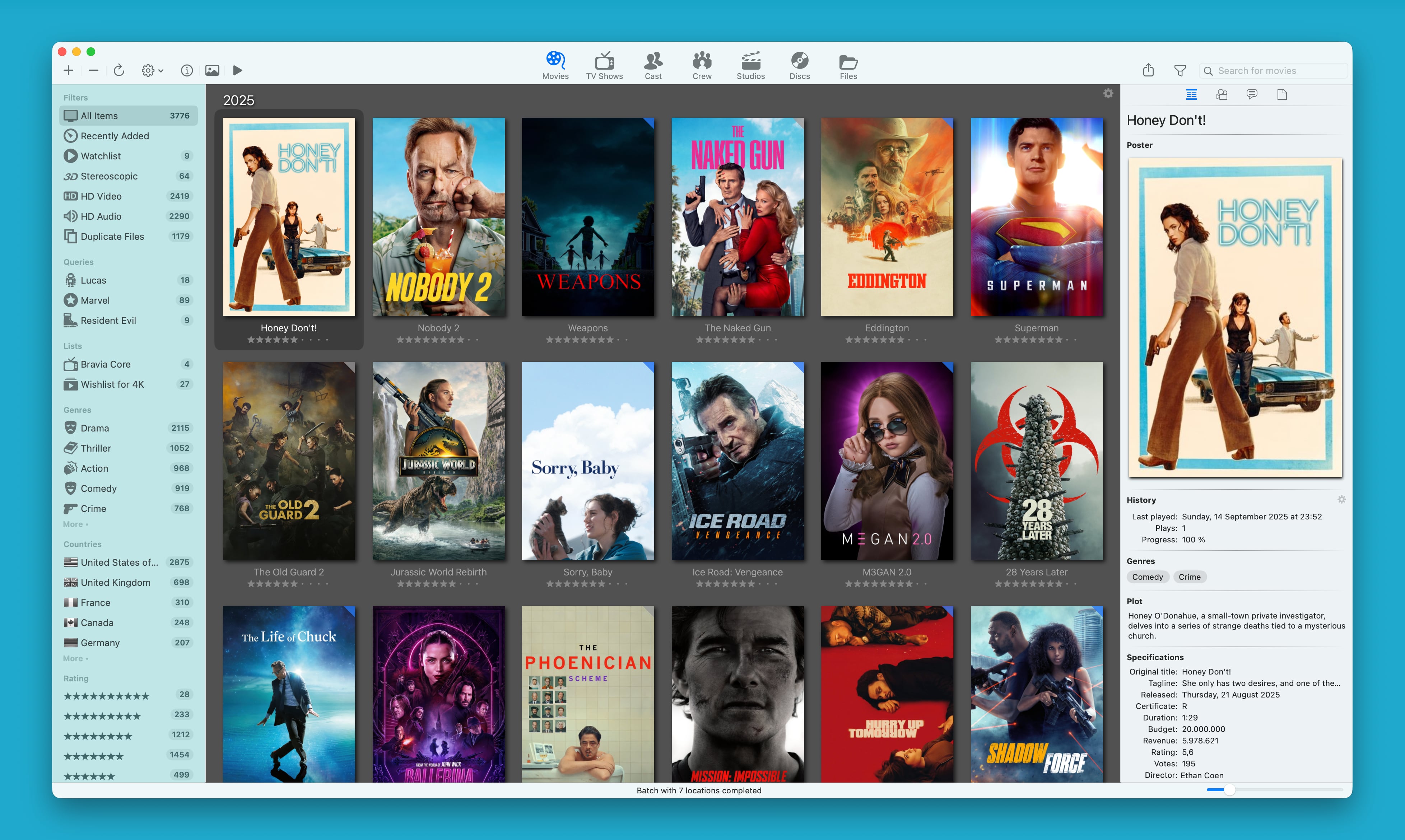Refresh the movie library
The image size is (1405, 840).
coord(119,70)
